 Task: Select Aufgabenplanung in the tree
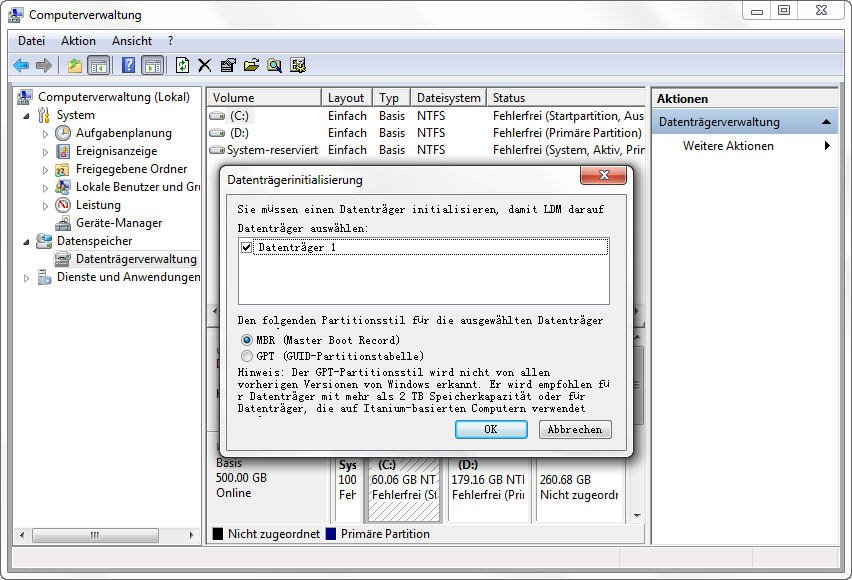point(123,133)
